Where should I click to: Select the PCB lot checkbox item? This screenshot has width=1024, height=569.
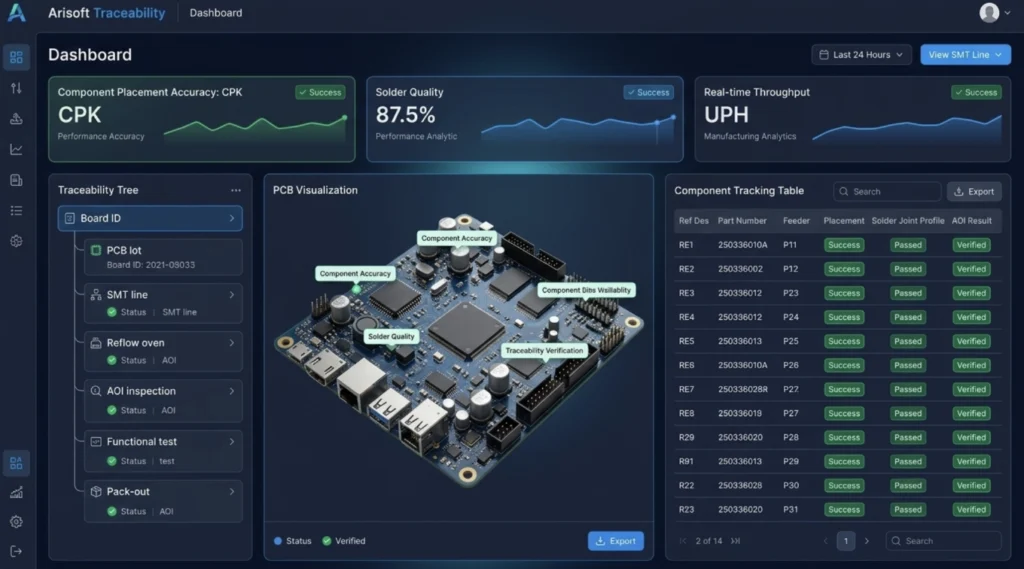(163, 257)
